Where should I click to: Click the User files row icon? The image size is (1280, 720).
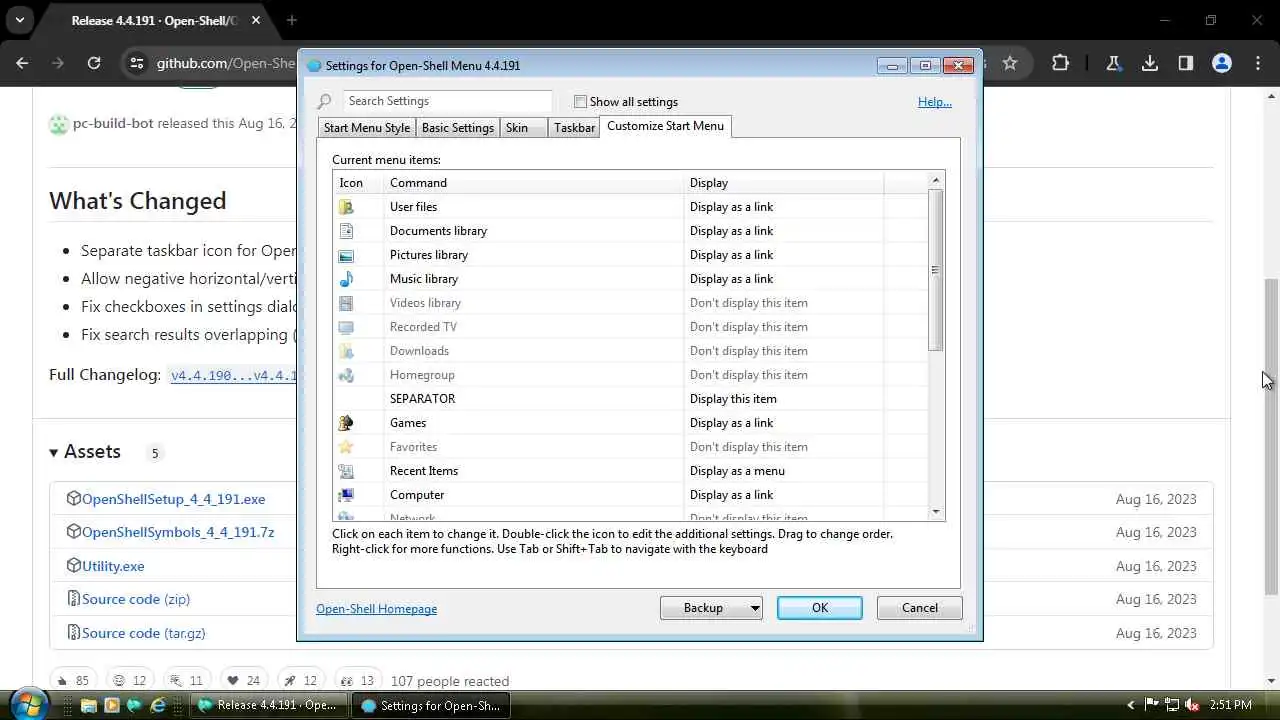tap(346, 207)
